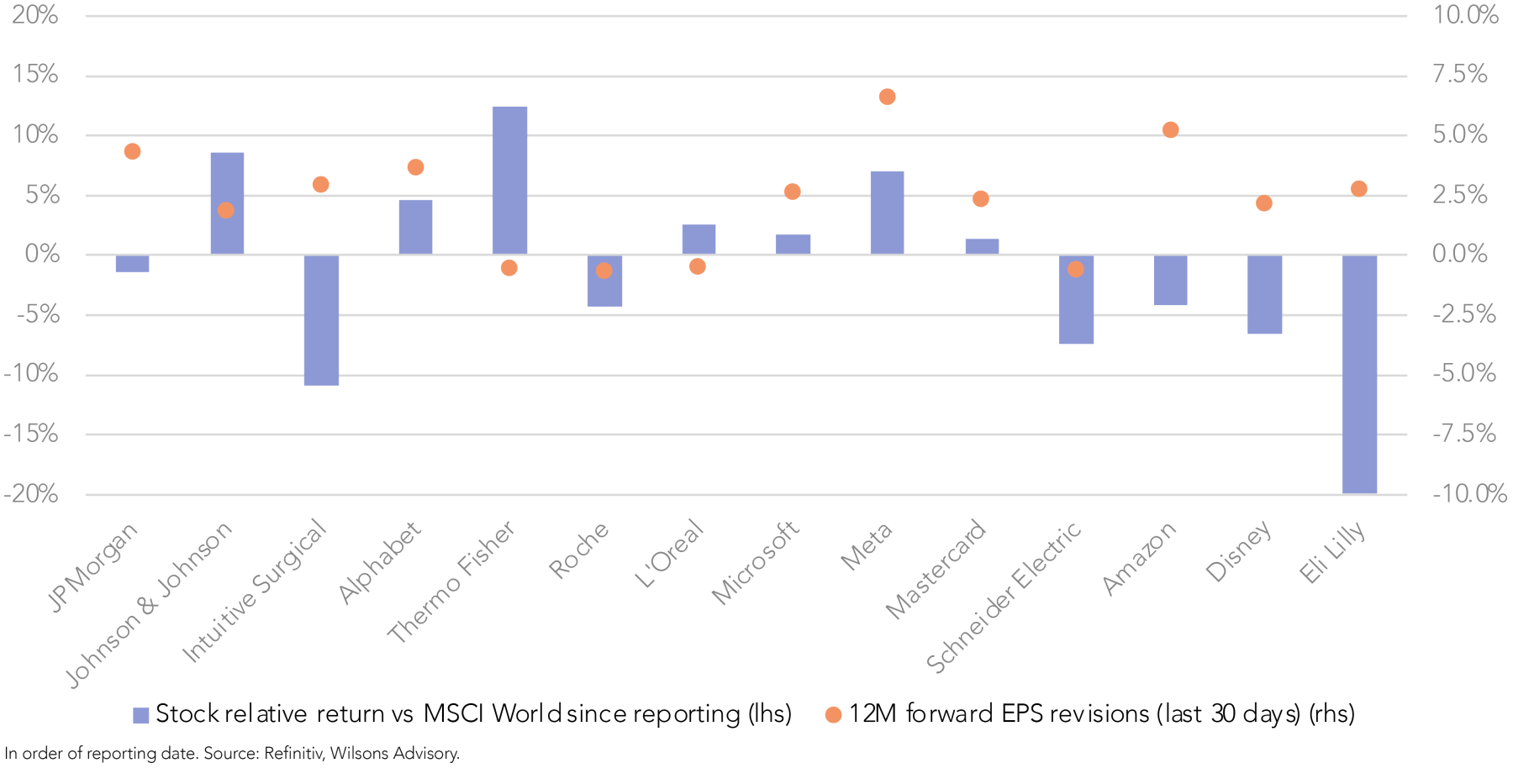Select the Microsoft relative return bar
This screenshot has width=1513, height=784.
793,245
